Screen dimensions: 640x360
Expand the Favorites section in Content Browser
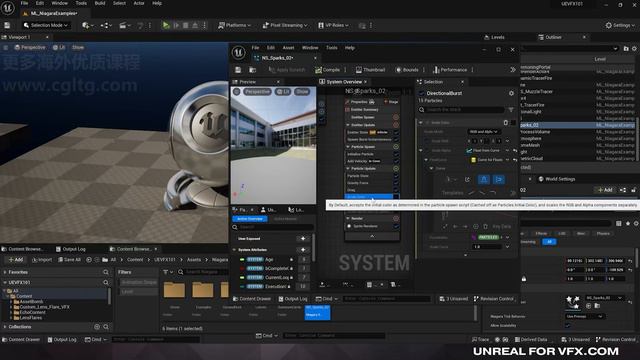coord(5,272)
